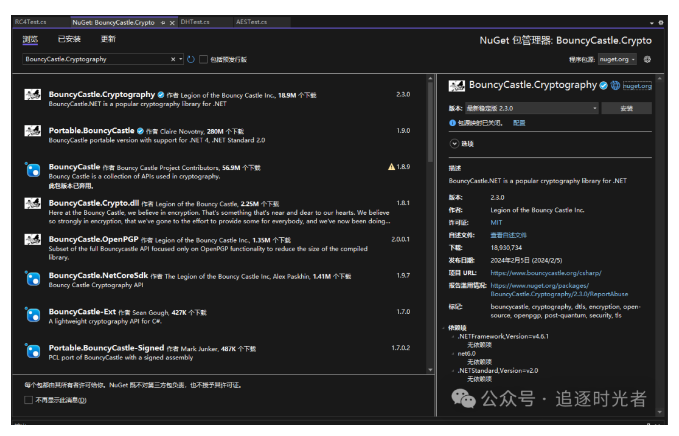Click verified badge next to BouncyCastle.Cryptography in list
The height and width of the screenshot is (436, 679).
161,95
